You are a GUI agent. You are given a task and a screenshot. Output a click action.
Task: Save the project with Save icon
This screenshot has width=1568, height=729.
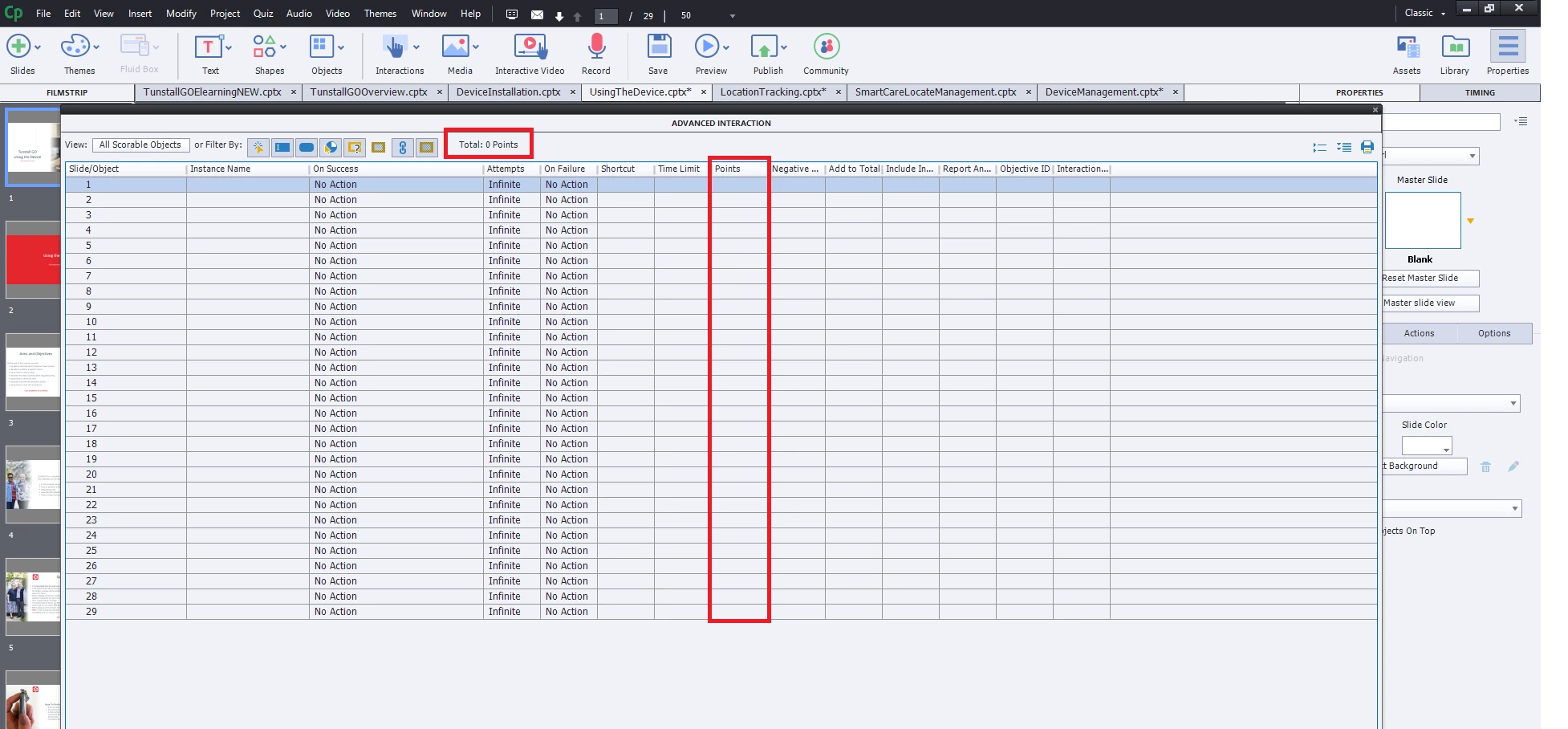[659, 47]
